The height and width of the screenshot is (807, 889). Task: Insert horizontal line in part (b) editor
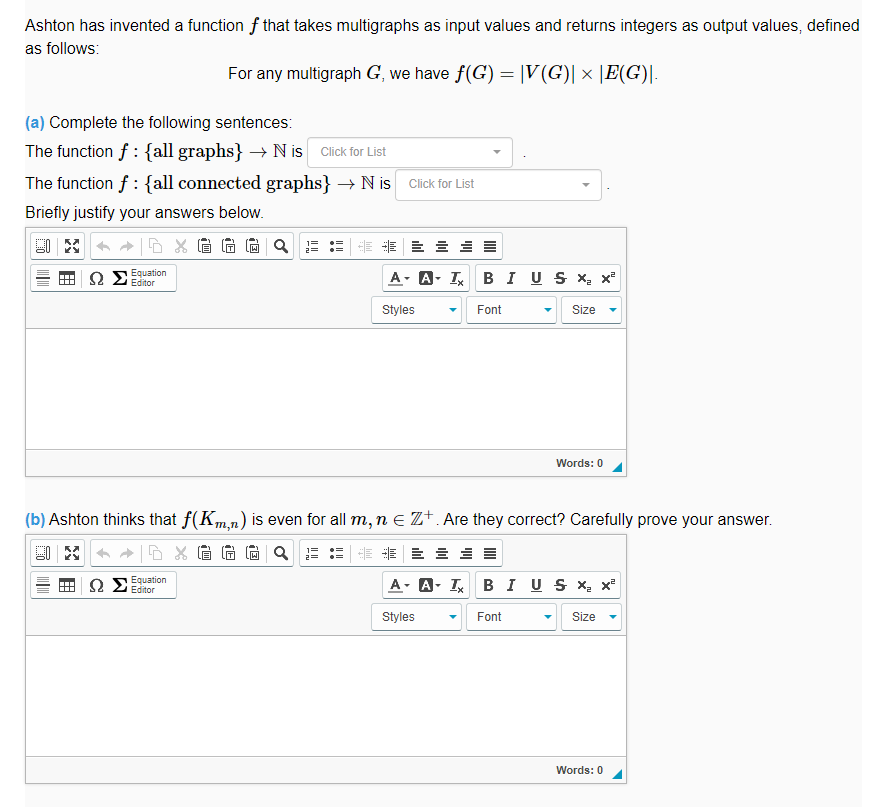[43, 585]
